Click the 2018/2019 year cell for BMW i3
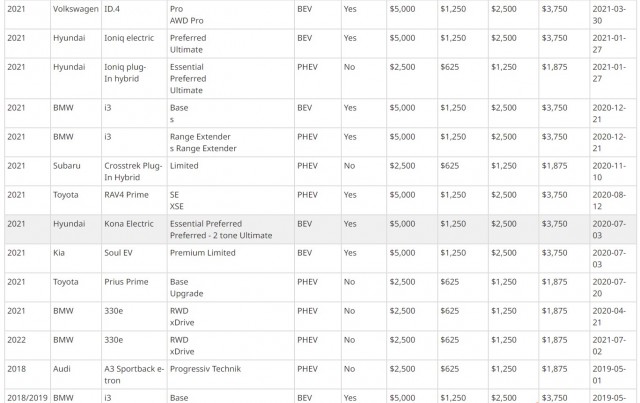Viewport: 640px width, 403px height. pos(27,396)
